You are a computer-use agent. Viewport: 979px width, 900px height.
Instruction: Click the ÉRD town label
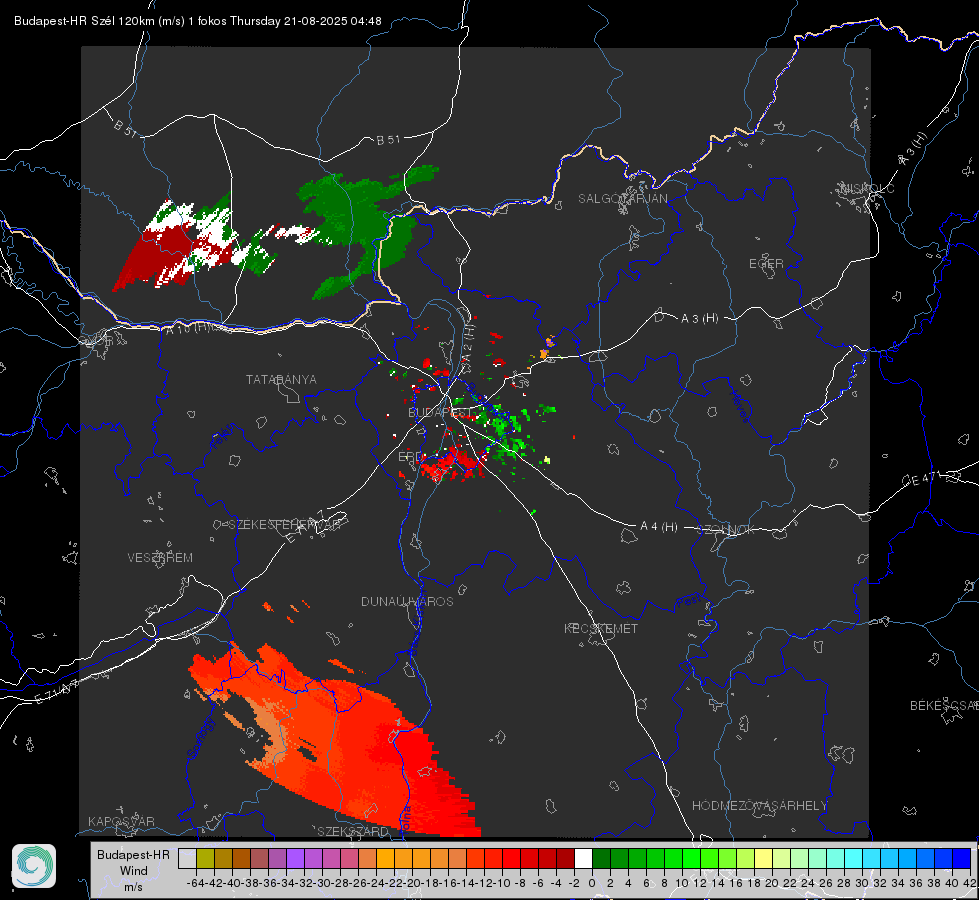[x=410, y=457]
